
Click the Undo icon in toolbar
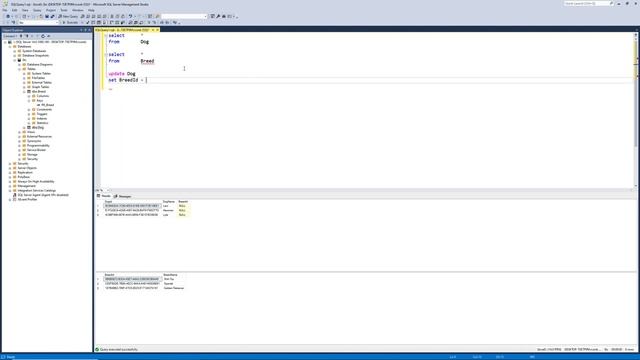(x=130, y=16)
